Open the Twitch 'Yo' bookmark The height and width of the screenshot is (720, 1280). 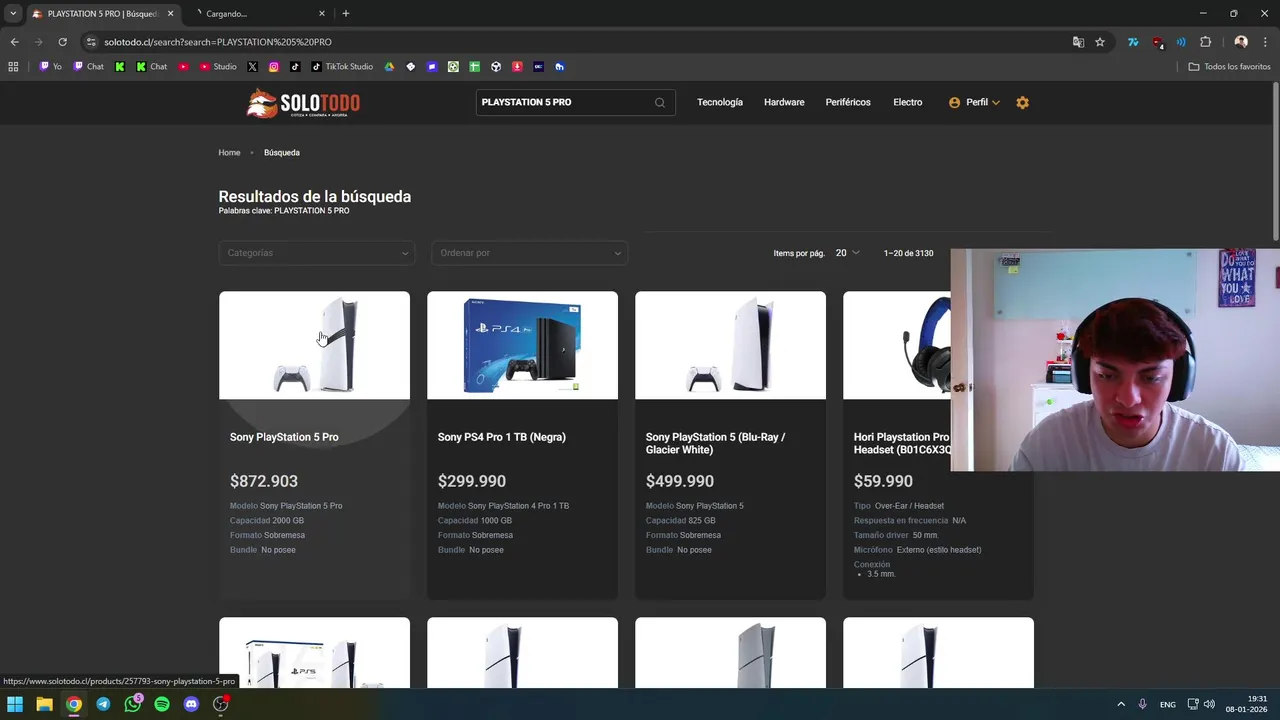point(50,67)
